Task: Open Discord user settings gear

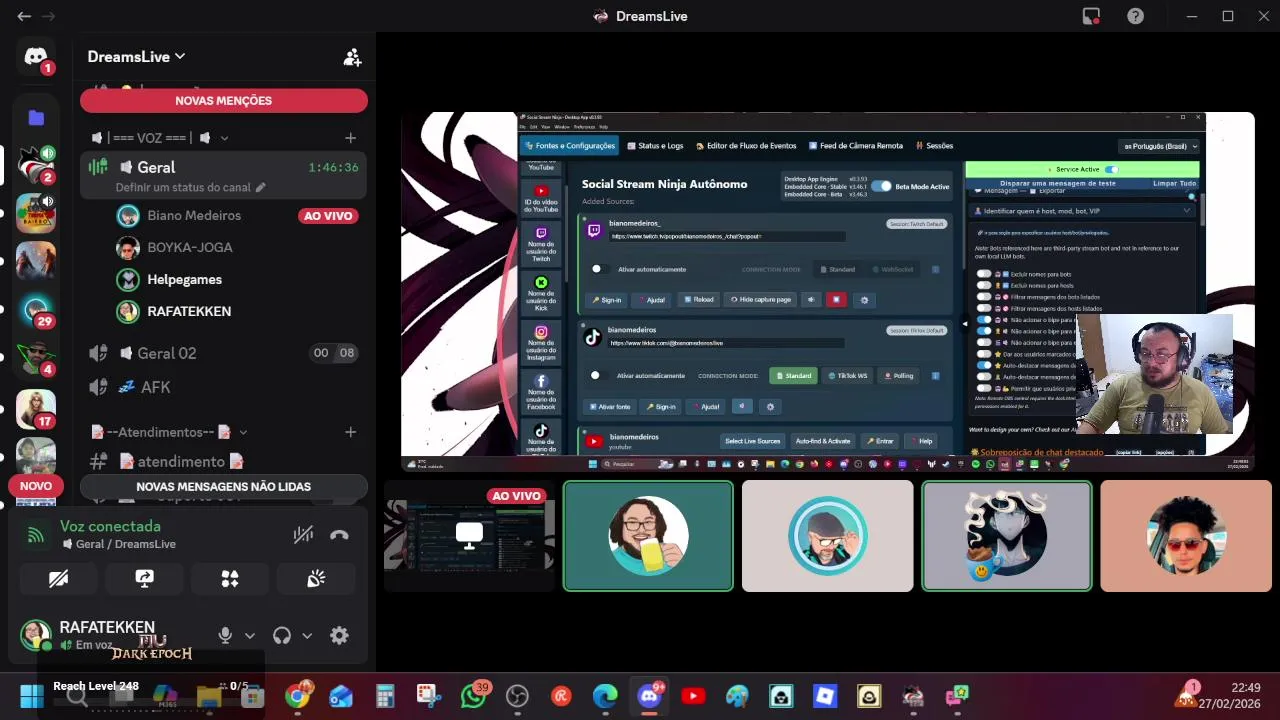Action: 339,635
